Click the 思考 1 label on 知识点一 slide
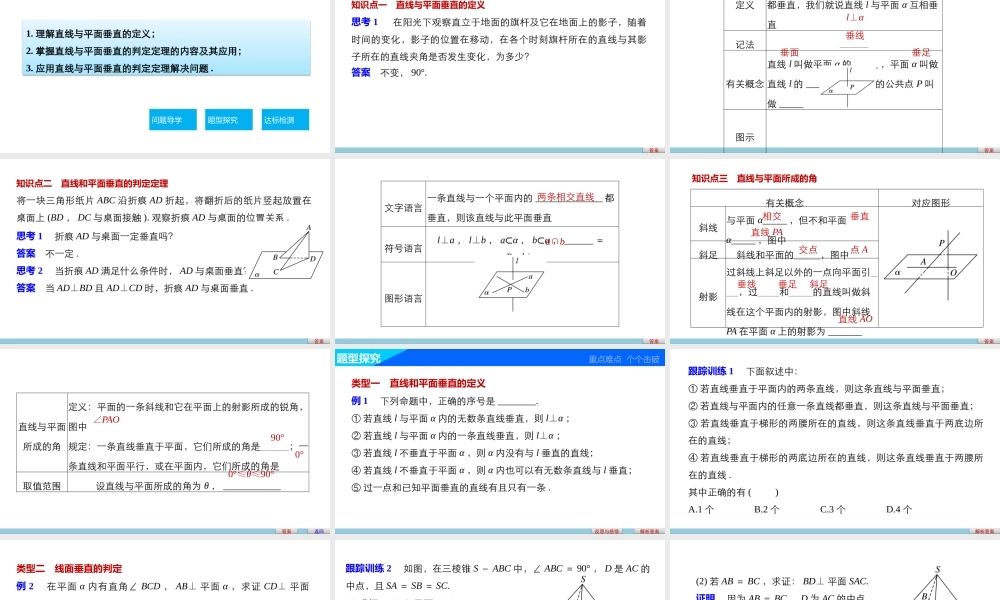The image size is (1000, 600). [x=365, y=22]
